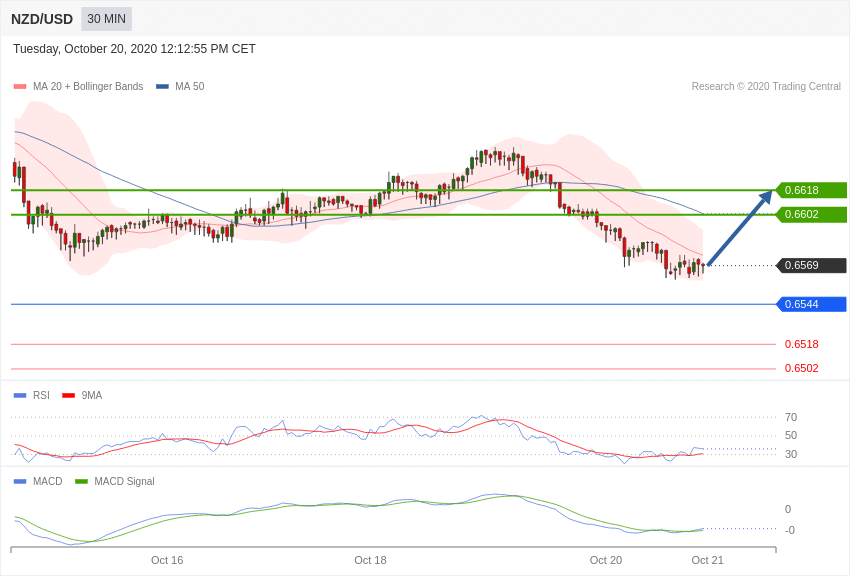Screen dimensions: 850x576
Task: Click the RSI 50 level label
Action: coord(791,435)
